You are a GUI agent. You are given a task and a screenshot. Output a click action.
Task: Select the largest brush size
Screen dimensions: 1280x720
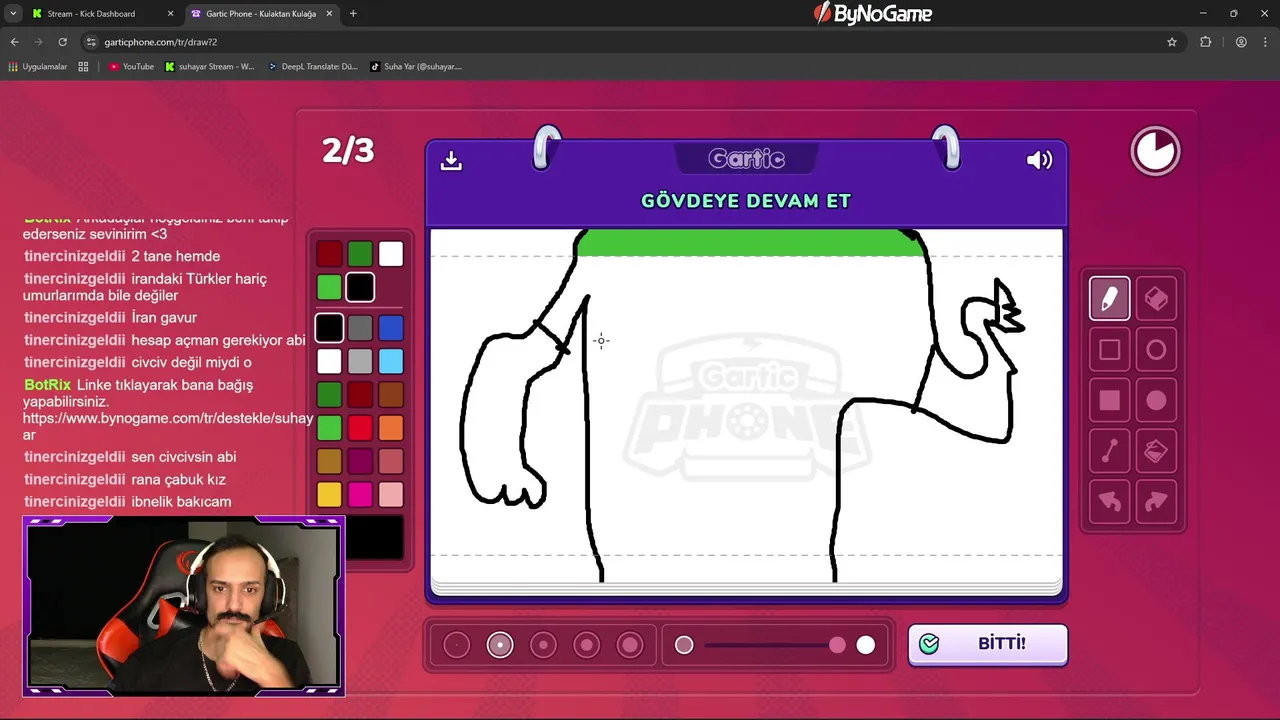tap(630, 645)
